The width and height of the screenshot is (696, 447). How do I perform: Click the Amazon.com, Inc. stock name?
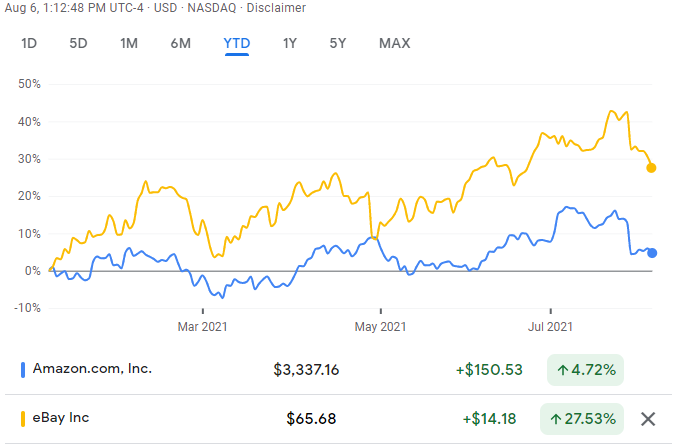click(x=92, y=369)
